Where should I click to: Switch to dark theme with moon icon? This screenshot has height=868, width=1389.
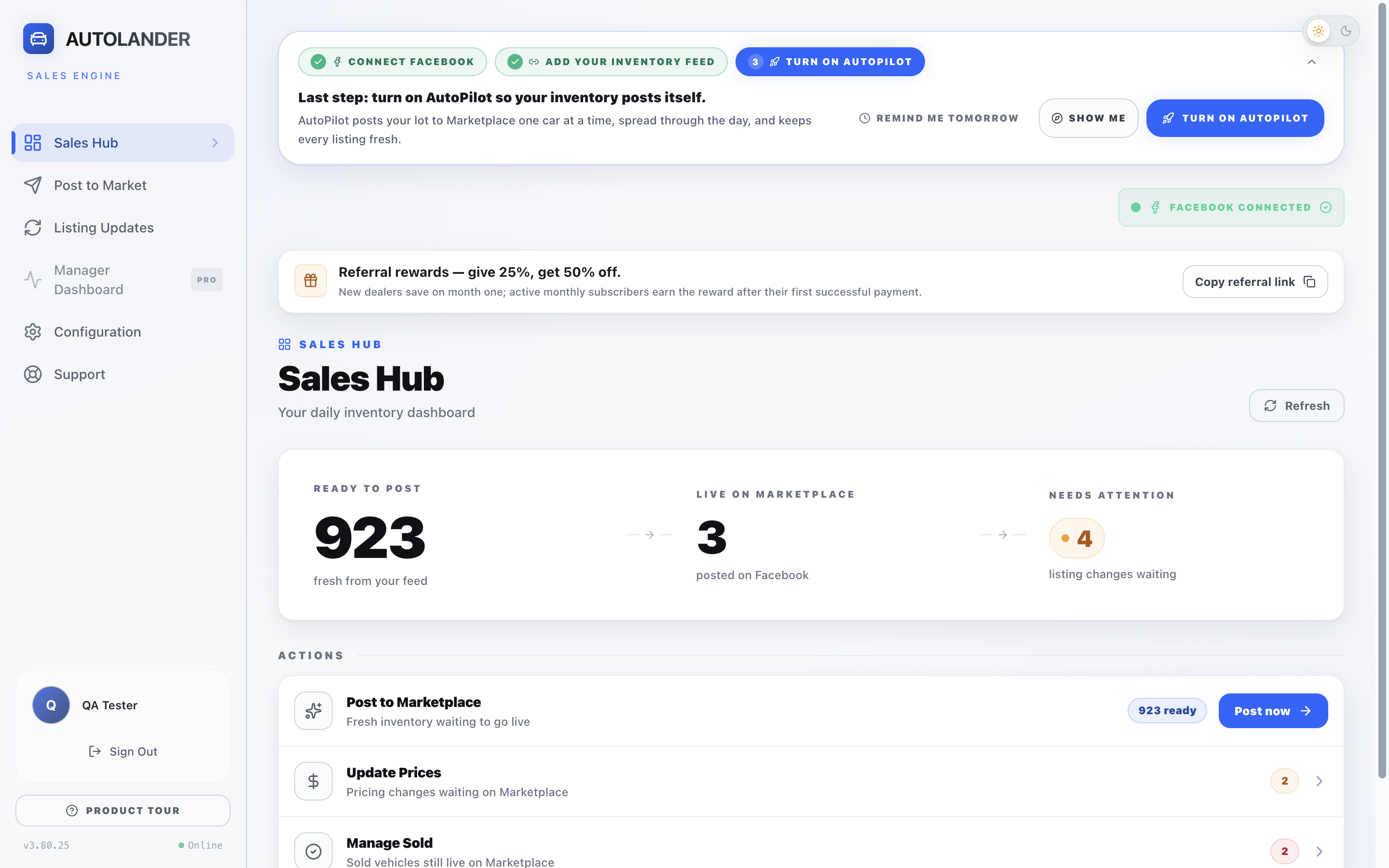[x=1346, y=31]
